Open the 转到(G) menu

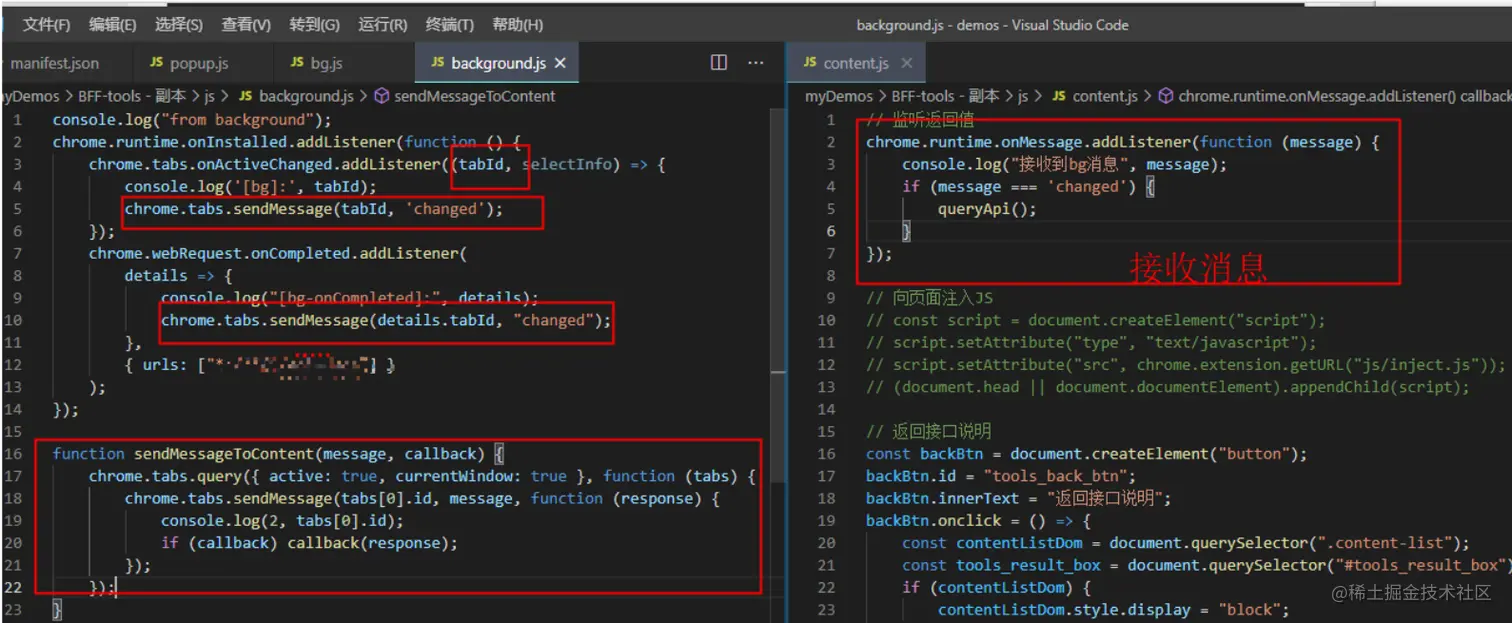314,25
